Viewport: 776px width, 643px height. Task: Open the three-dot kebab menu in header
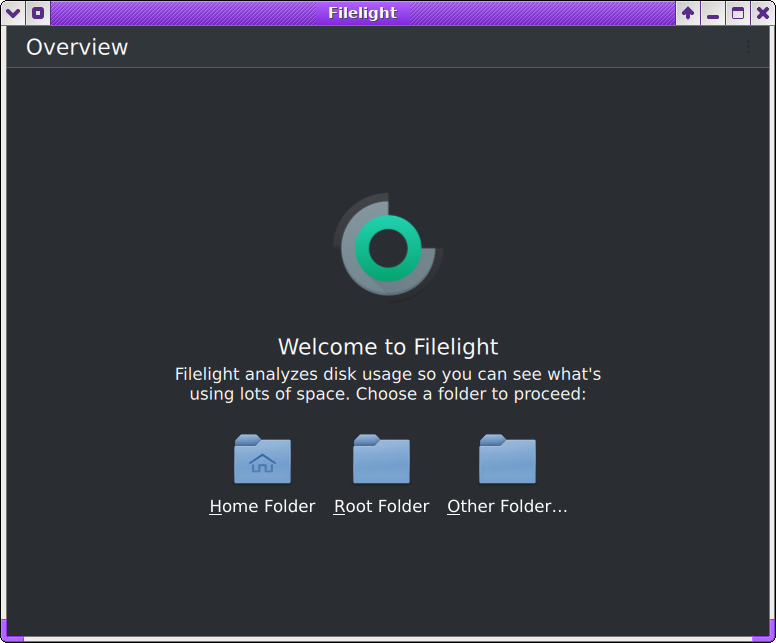[x=748, y=47]
